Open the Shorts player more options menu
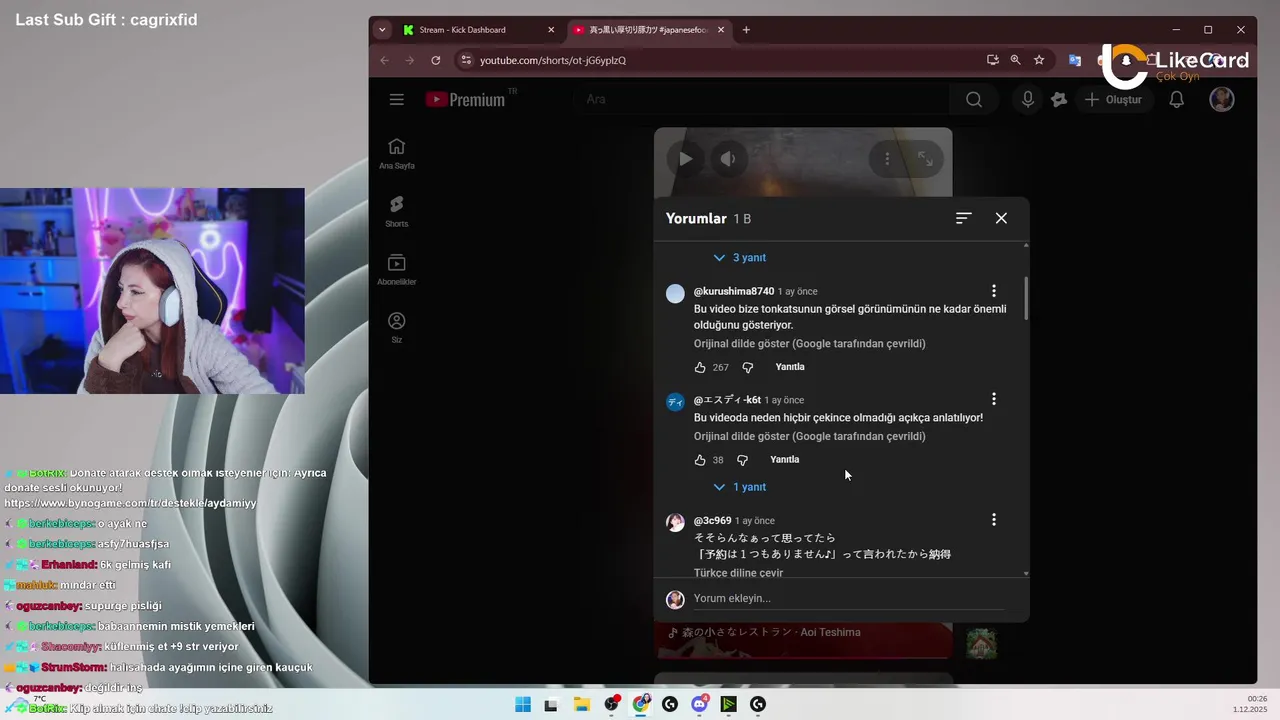 886,158
